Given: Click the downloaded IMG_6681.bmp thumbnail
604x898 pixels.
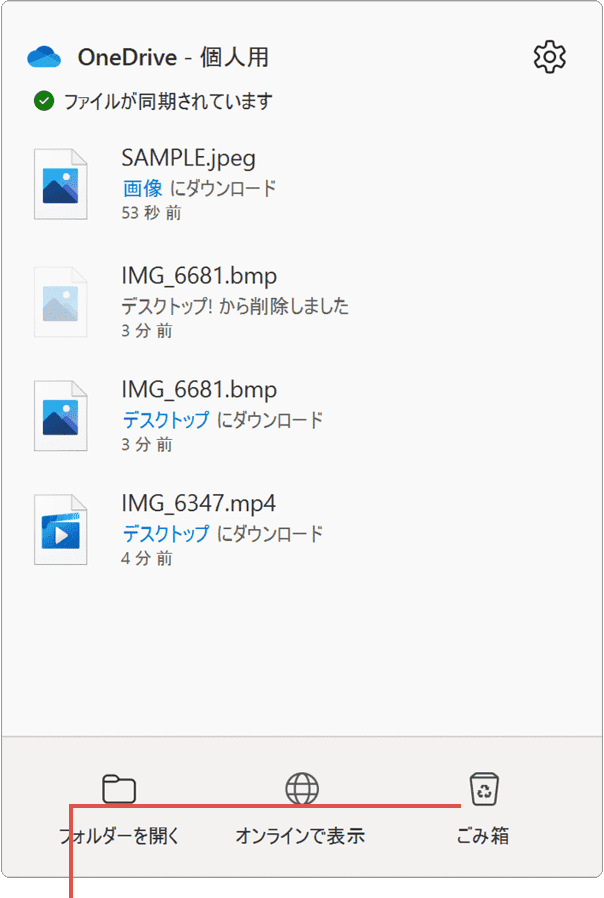Looking at the screenshot, I should click(x=61, y=414).
